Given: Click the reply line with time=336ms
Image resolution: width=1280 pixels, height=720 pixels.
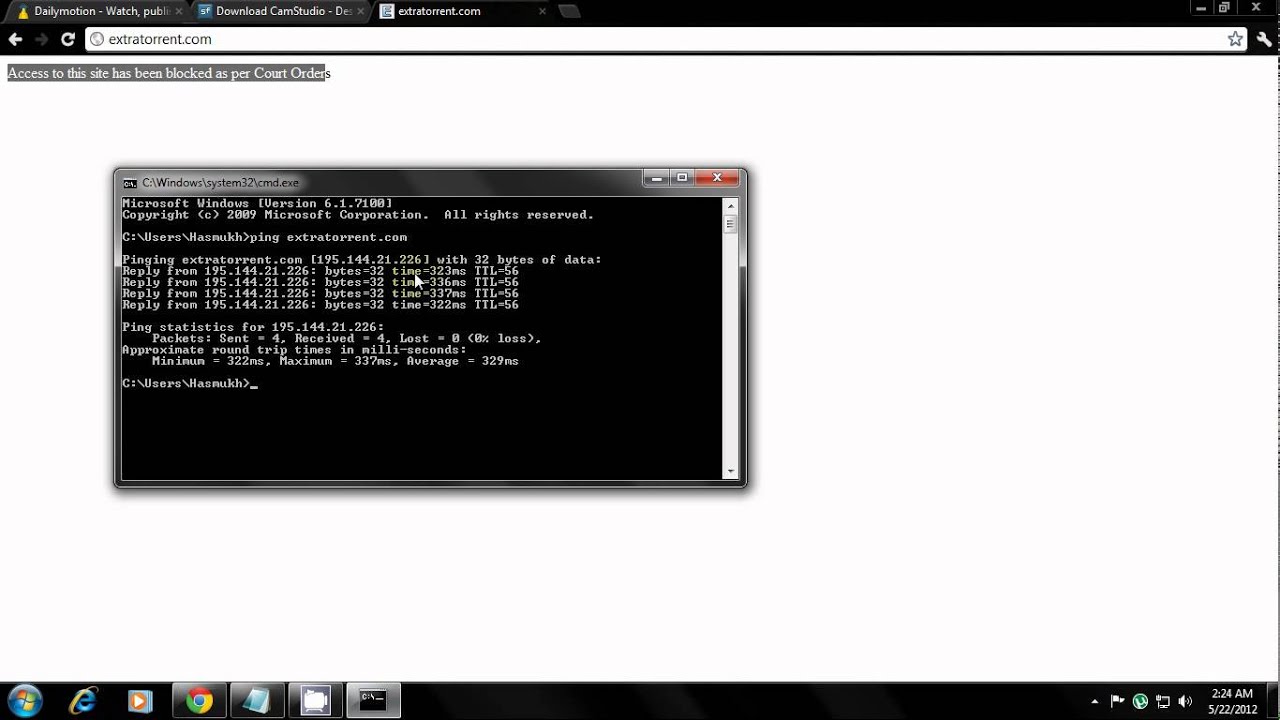Looking at the screenshot, I should [x=320, y=282].
